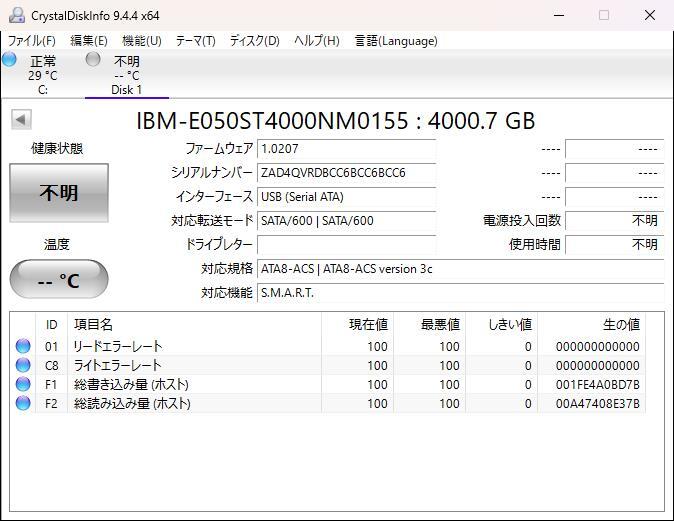Click the empty drive letter field

346,245
